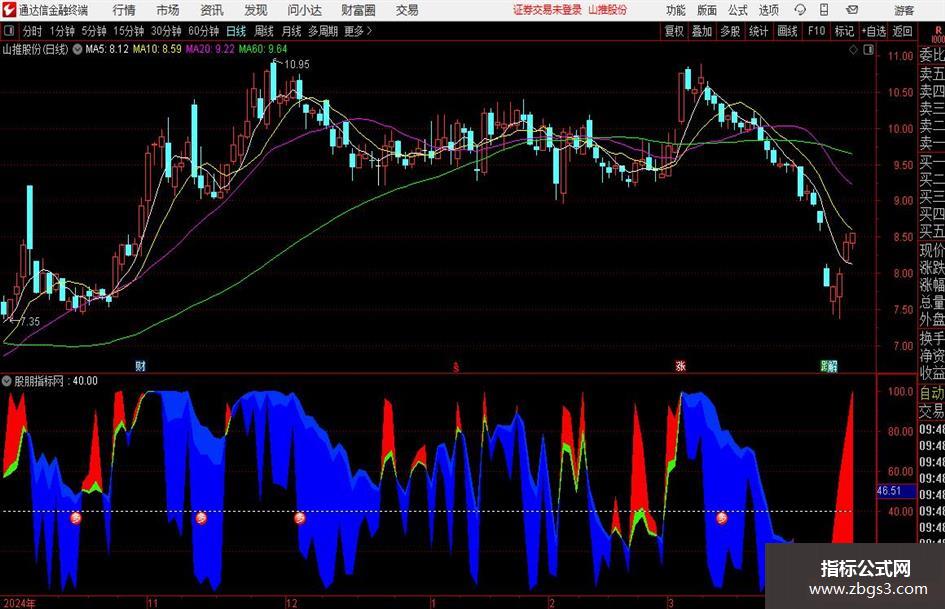Open the customer service headset icon
This screenshot has height=609, width=945.
coord(800,10)
